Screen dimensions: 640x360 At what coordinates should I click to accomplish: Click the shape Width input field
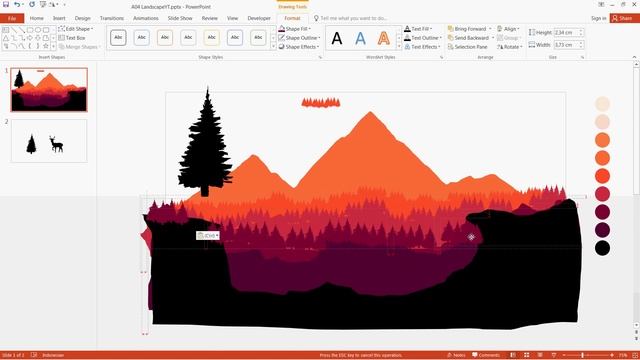(569, 44)
